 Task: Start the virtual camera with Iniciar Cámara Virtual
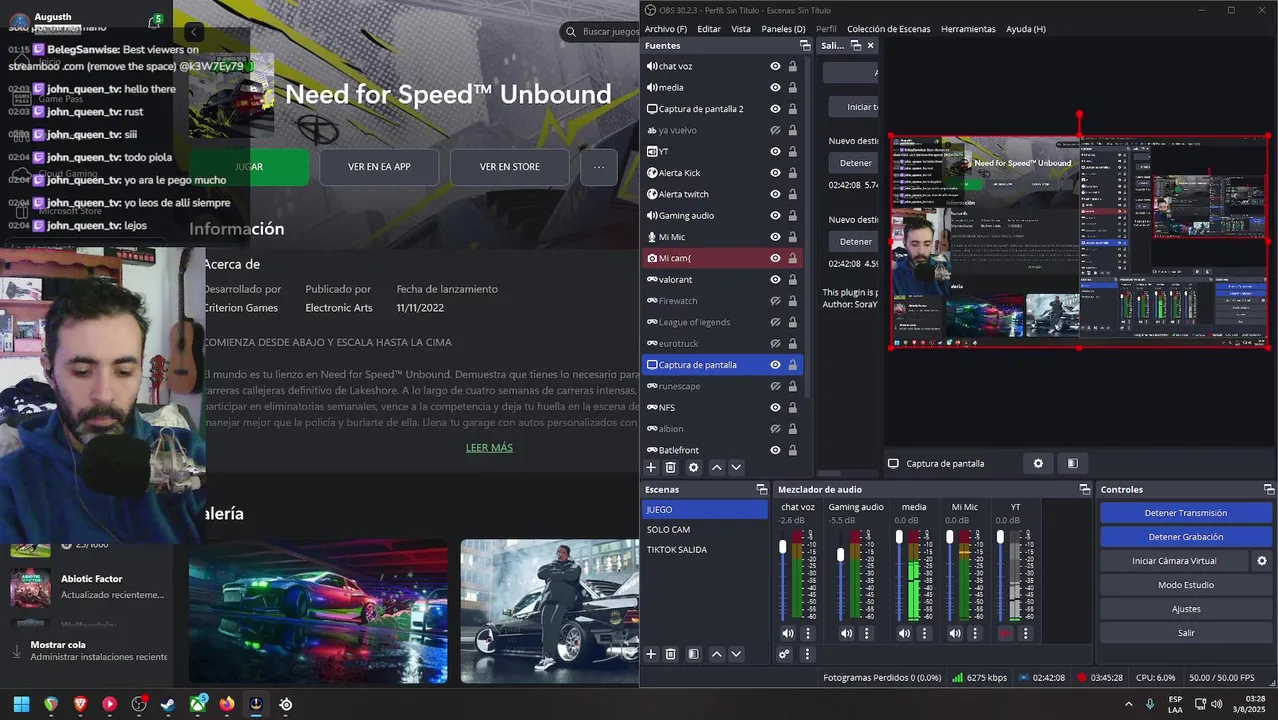coord(1174,561)
